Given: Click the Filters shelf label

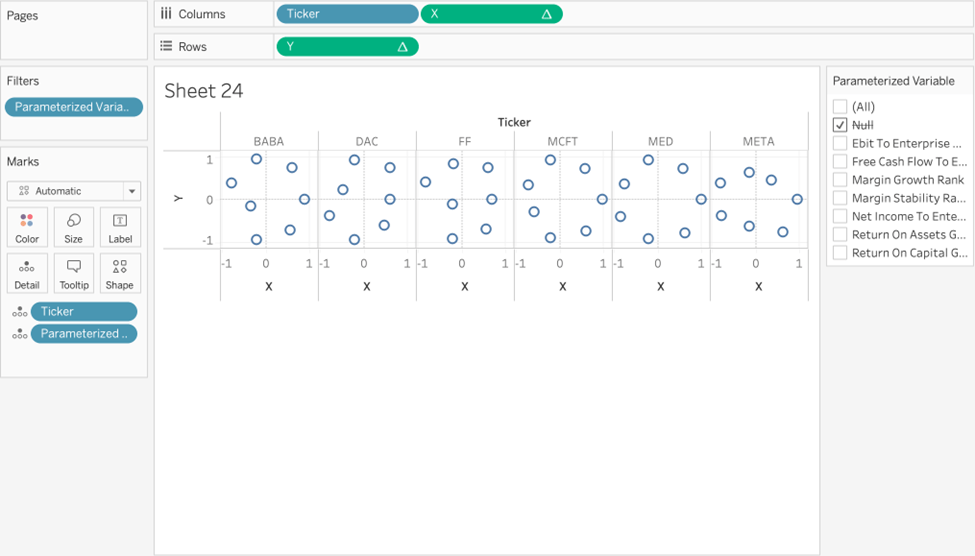Looking at the screenshot, I should pos(23,81).
